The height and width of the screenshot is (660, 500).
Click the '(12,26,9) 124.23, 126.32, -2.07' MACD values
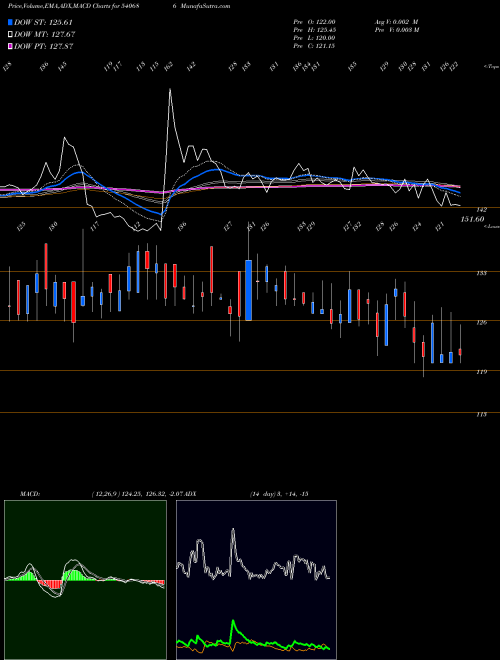coord(137,494)
